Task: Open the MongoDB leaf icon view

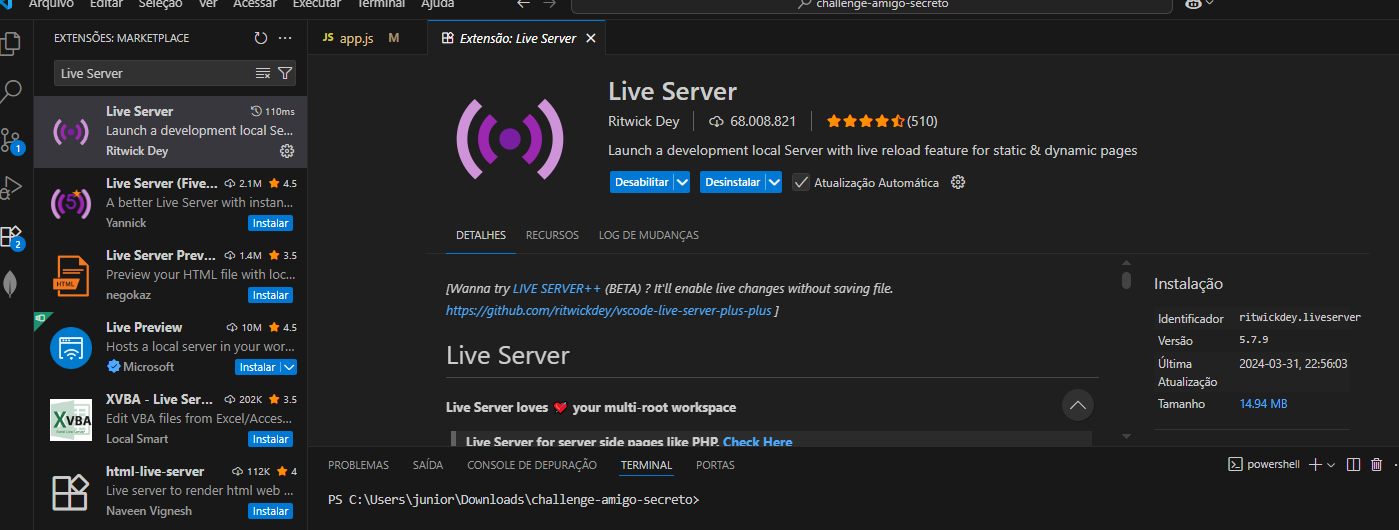Action: 11,284
